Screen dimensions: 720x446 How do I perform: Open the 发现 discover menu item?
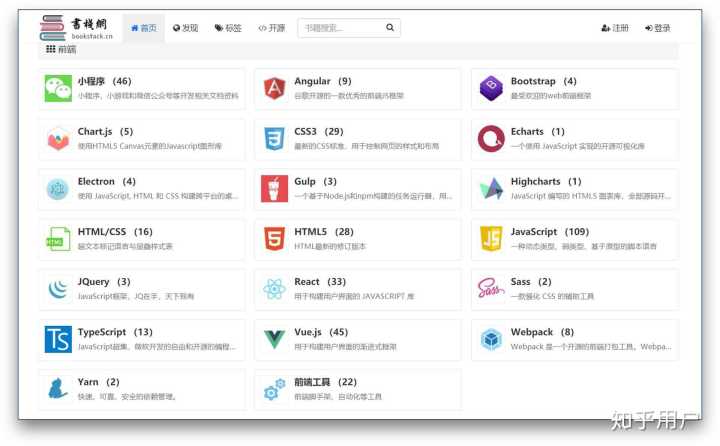pos(186,28)
